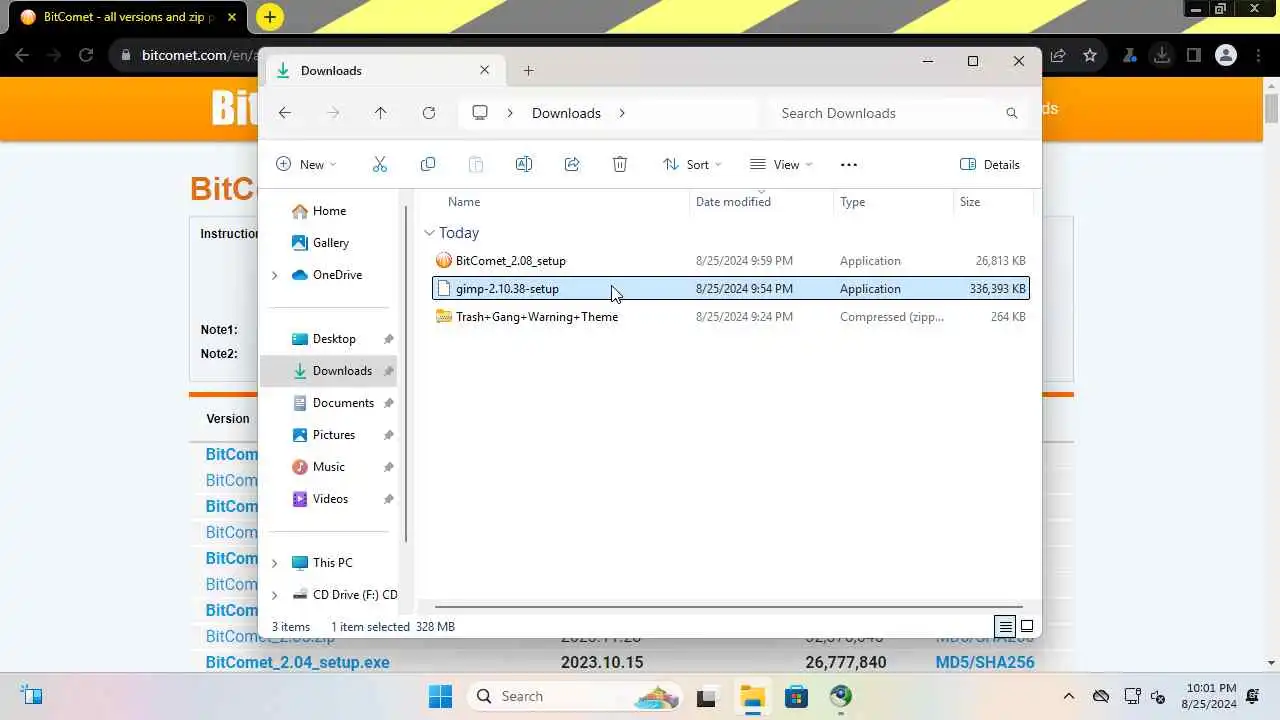Open the See more (three dots) menu
The width and height of the screenshot is (1280, 720).
pos(849,164)
